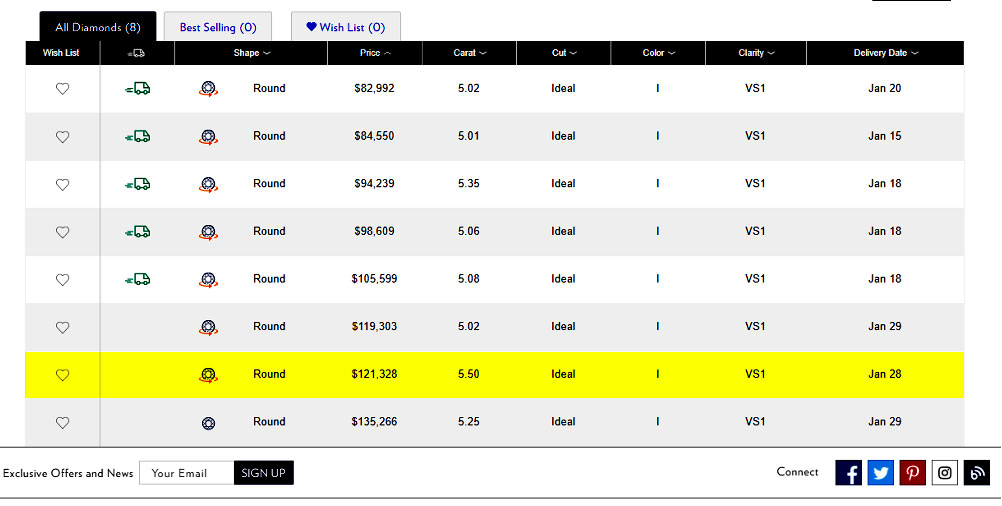The image size is (1002, 506).
Task: Open Facebook social icon
Action: click(x=848, y=473)
